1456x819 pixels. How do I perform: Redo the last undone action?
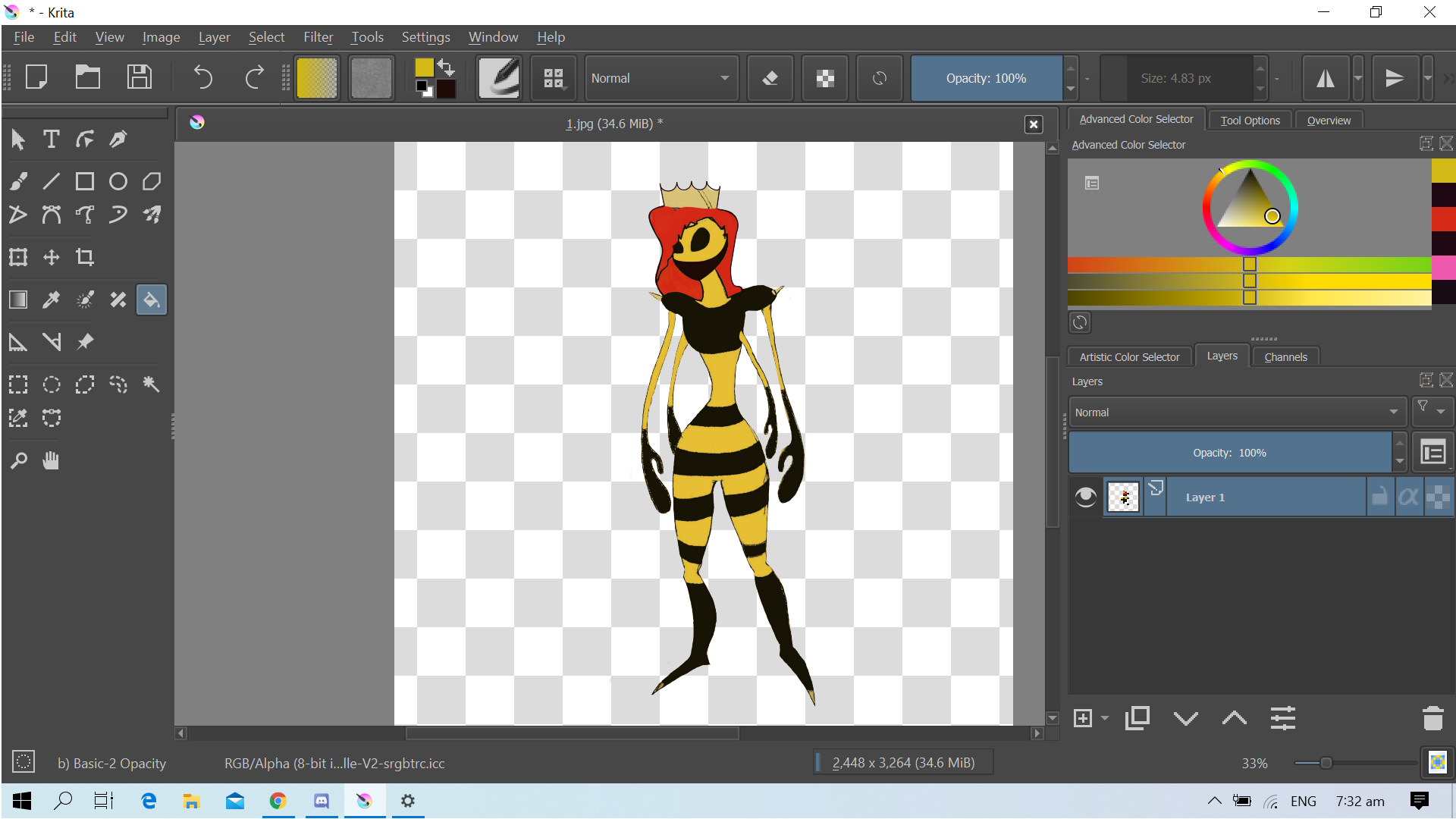(254, 77)
